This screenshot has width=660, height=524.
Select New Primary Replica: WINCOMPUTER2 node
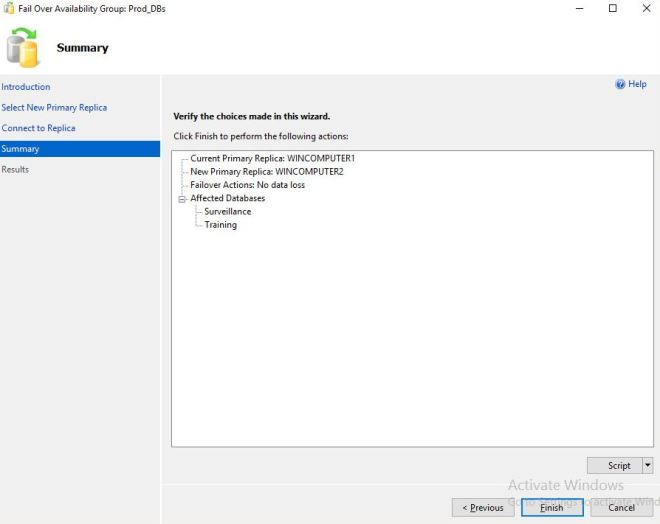(266, 172)
